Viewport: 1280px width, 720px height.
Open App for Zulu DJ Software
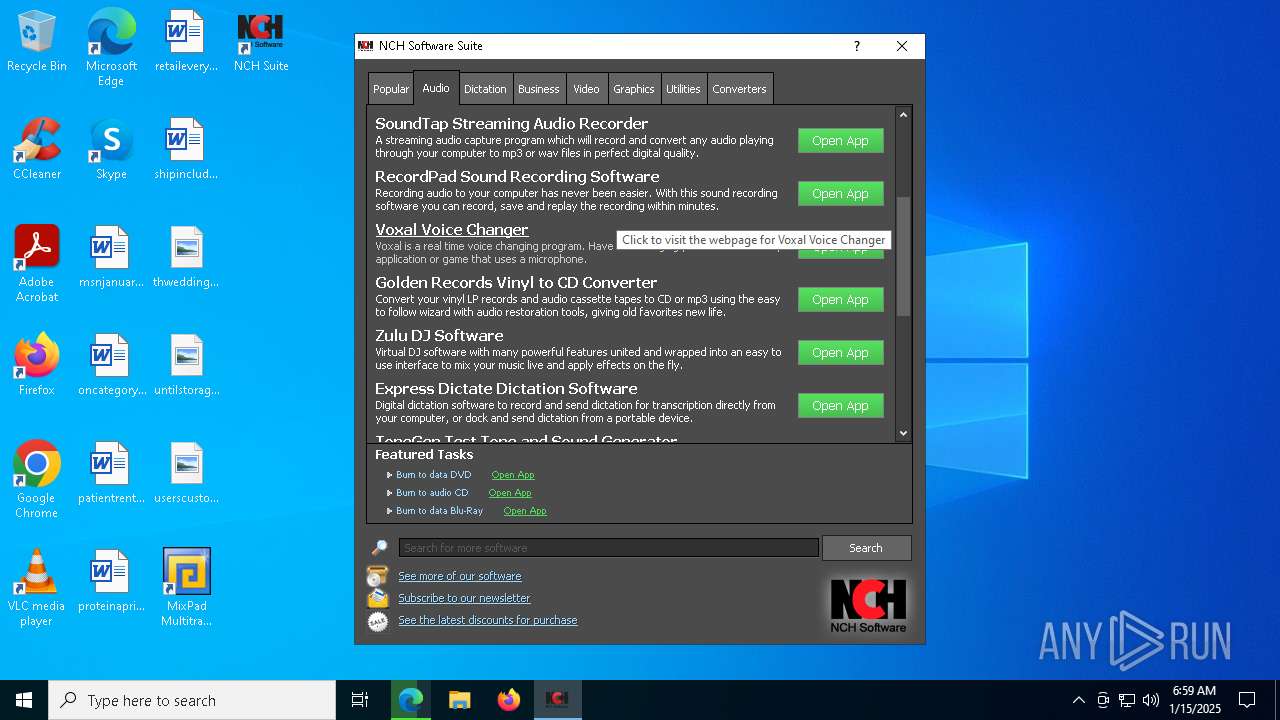coord(840,353)
